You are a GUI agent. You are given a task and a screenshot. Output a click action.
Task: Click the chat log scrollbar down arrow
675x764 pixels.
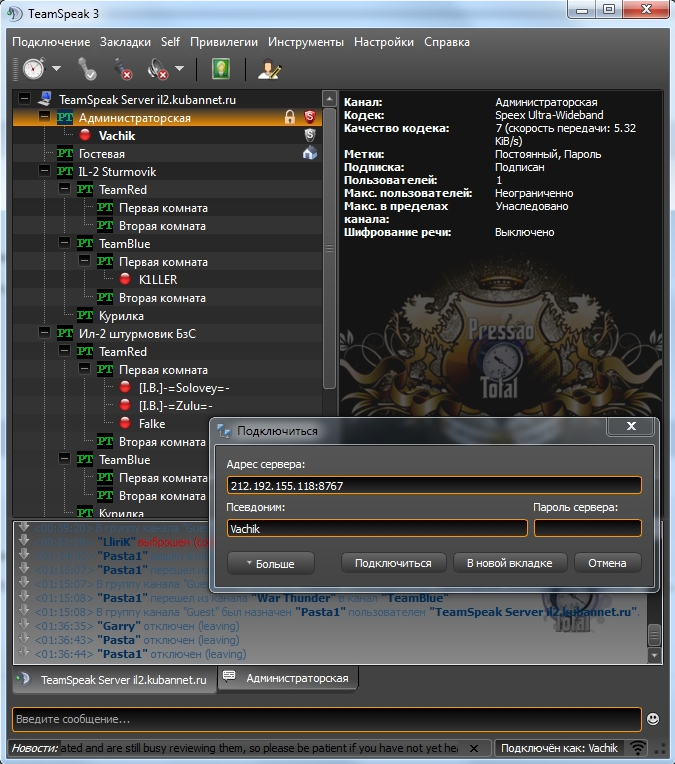point(654,656)
